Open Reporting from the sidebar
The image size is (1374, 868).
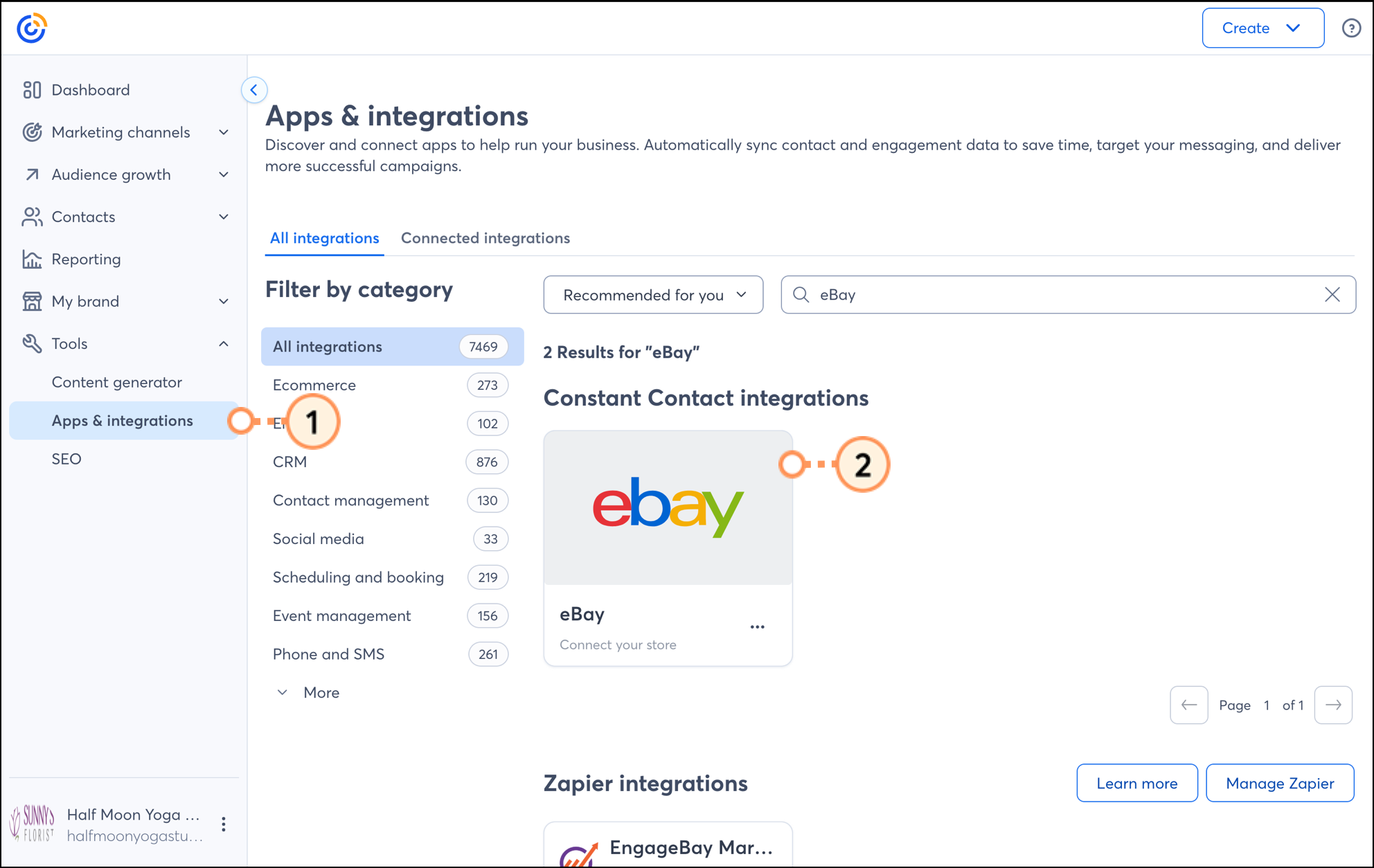[86, 259]
